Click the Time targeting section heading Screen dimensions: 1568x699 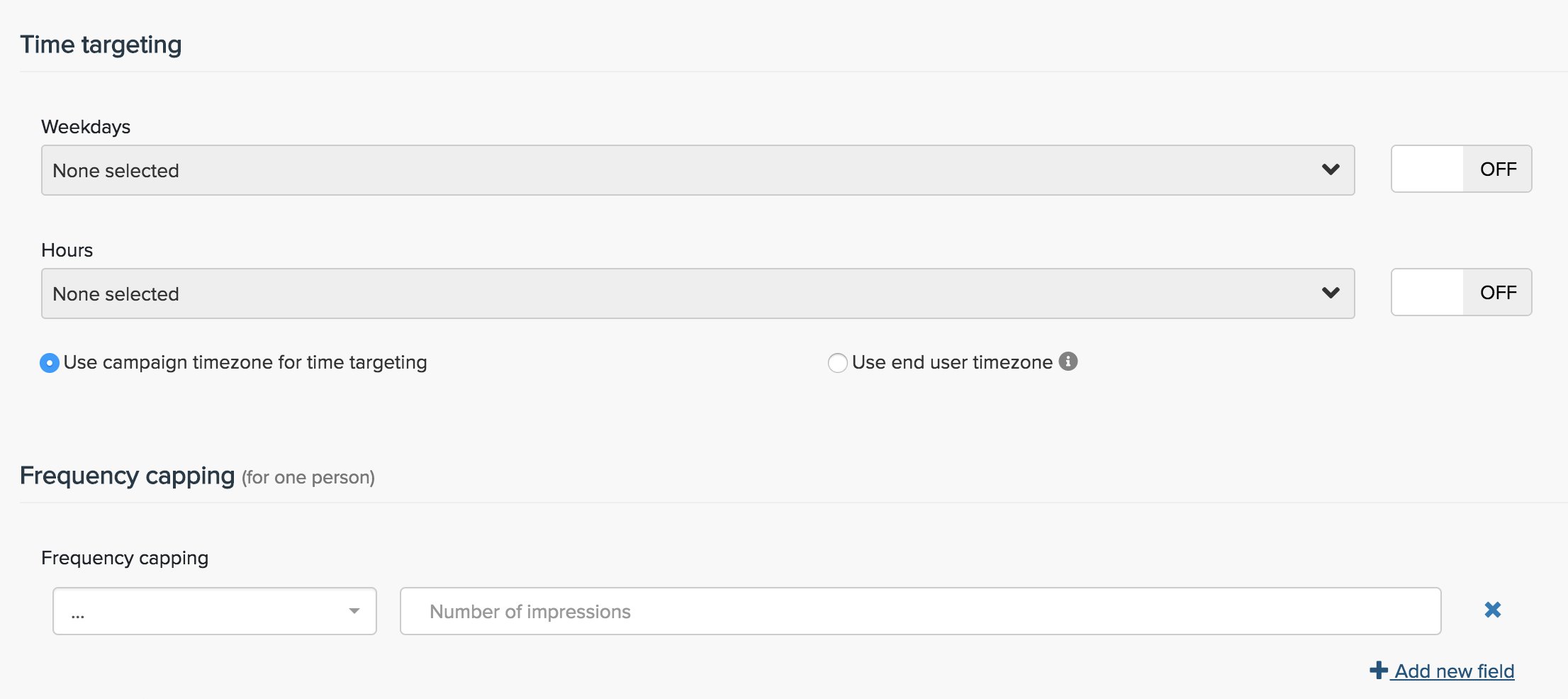(101, 45)
